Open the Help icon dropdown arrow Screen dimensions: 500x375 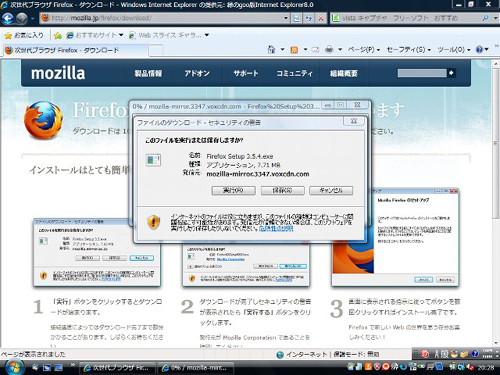point(486,50)
